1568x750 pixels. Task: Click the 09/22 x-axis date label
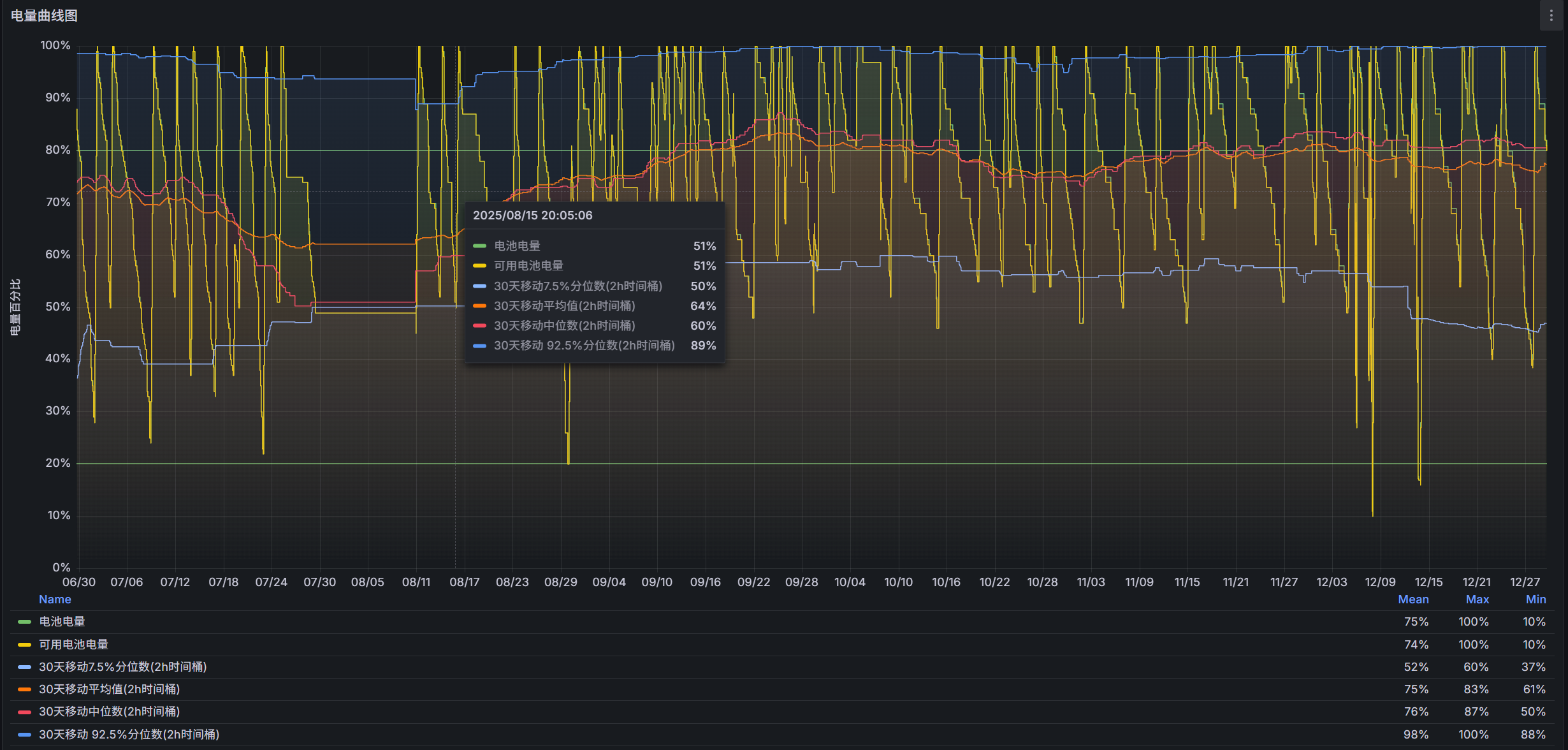coord(753,582)
